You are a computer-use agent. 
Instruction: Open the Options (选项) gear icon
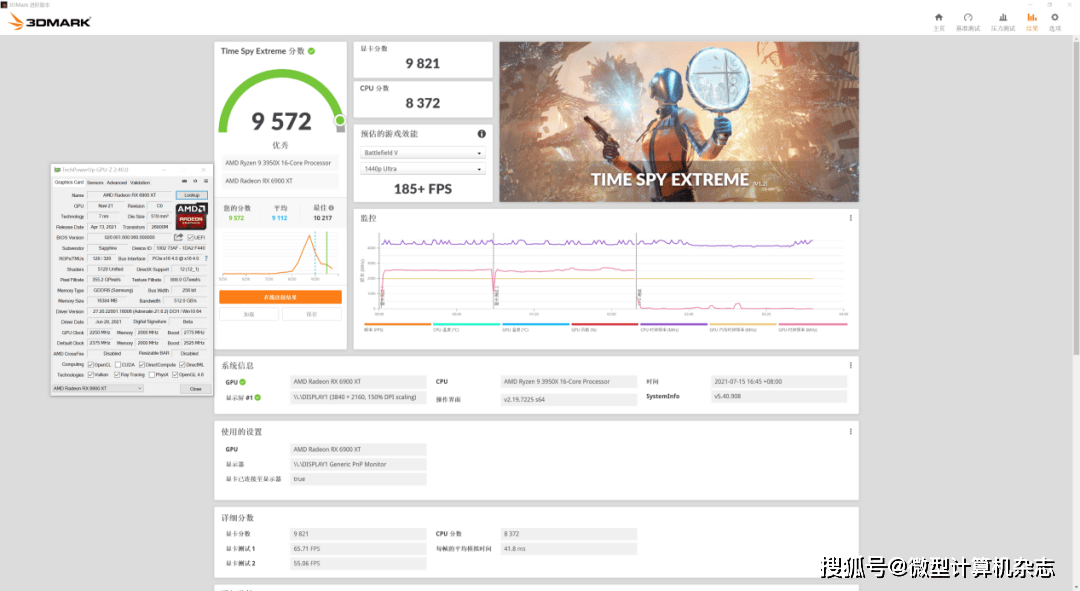[1055, 18]
